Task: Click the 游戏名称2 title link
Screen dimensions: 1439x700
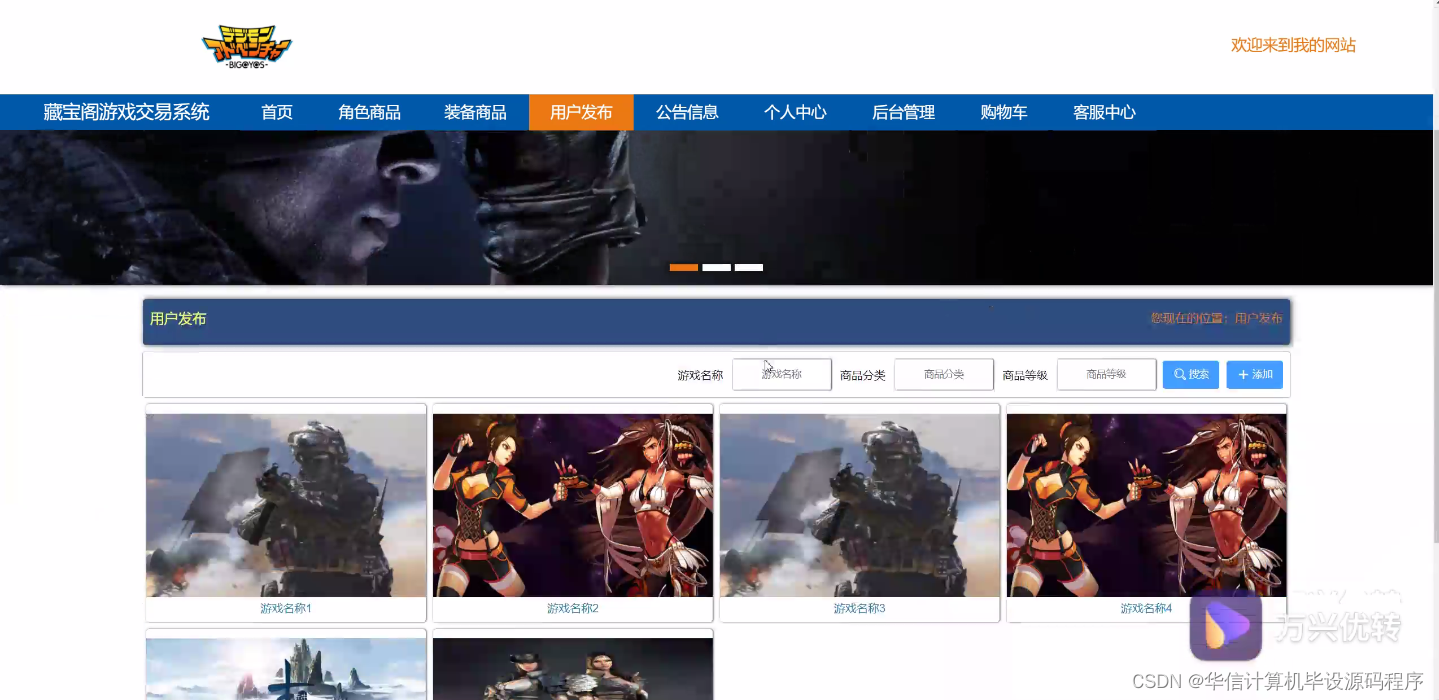Action: 573,608
